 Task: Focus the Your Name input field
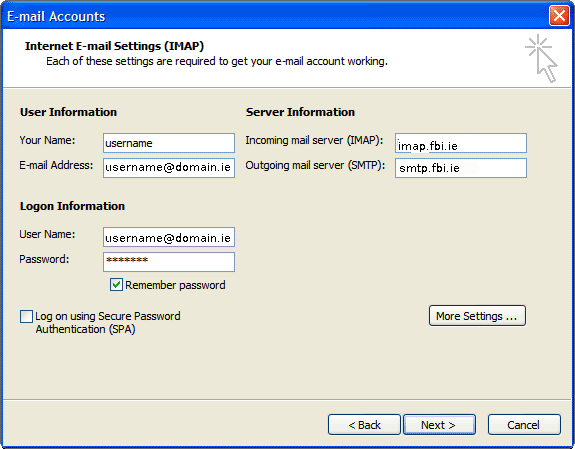point(169,143)
